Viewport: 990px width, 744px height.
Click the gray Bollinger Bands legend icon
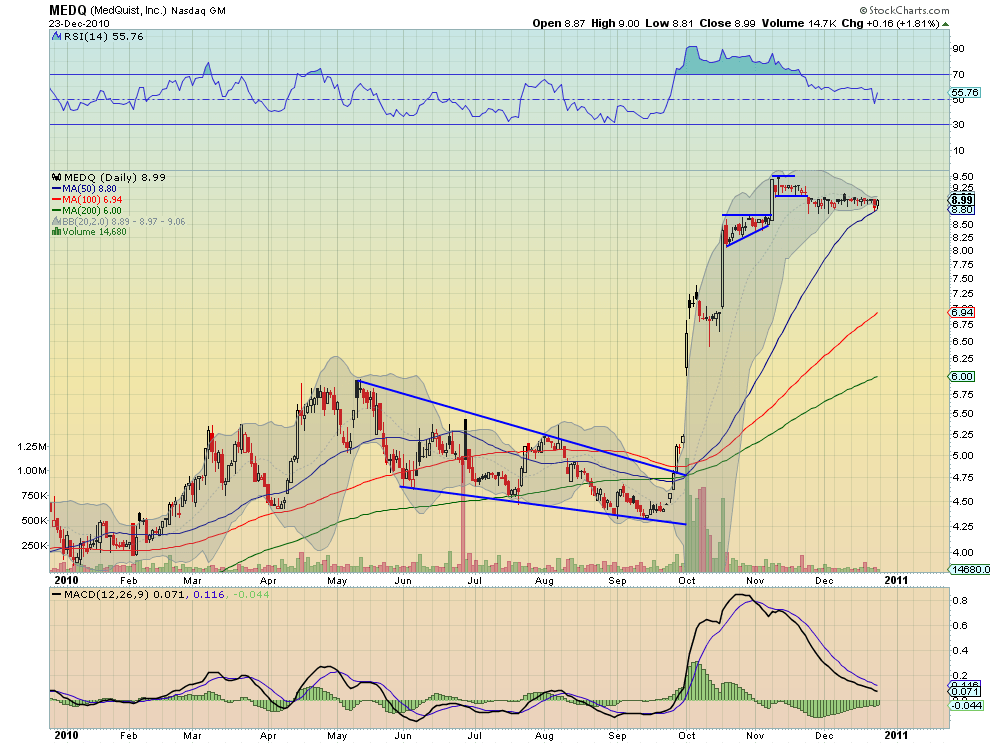56,222
